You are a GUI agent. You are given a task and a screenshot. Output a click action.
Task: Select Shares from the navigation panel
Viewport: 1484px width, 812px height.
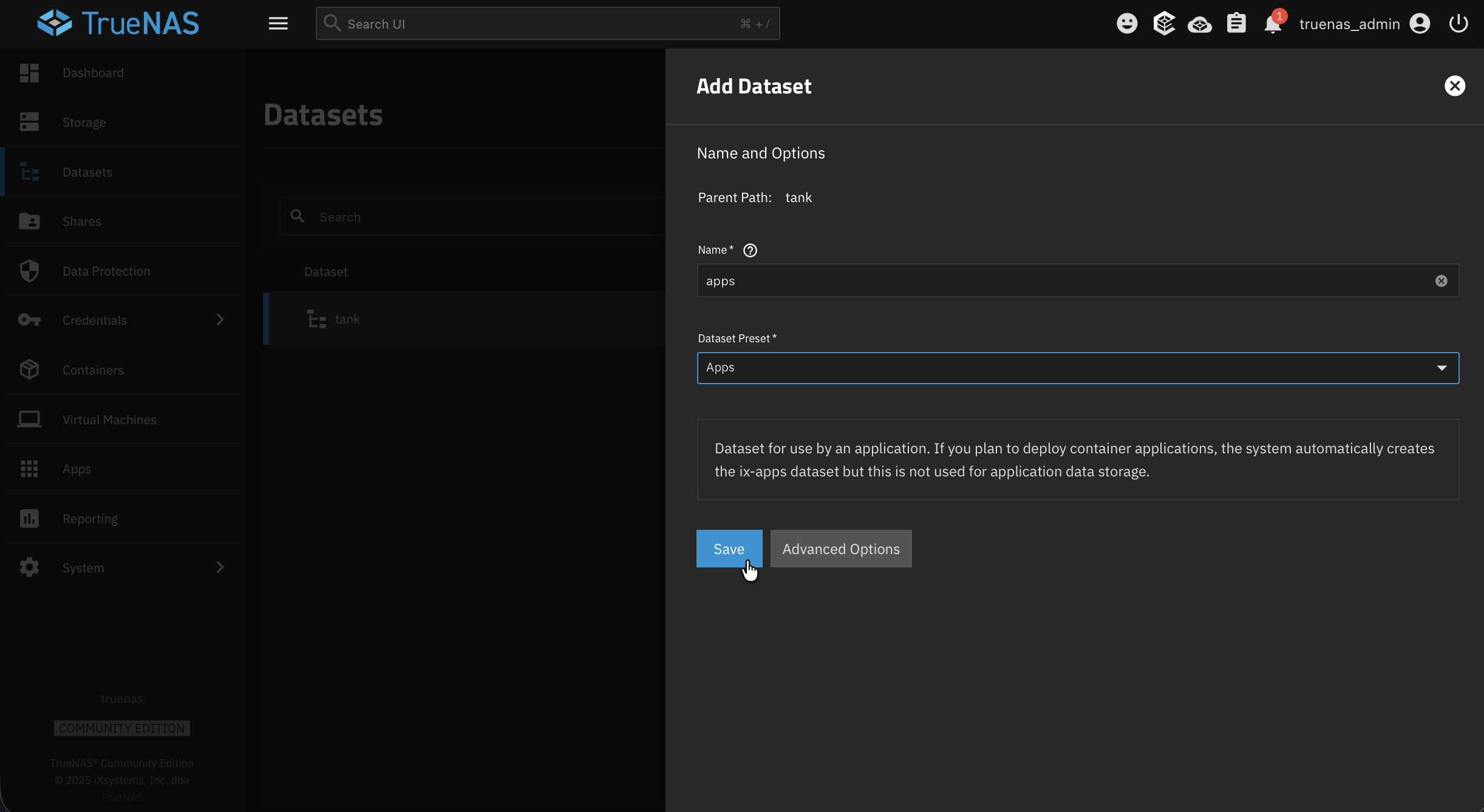coord(82,221)
